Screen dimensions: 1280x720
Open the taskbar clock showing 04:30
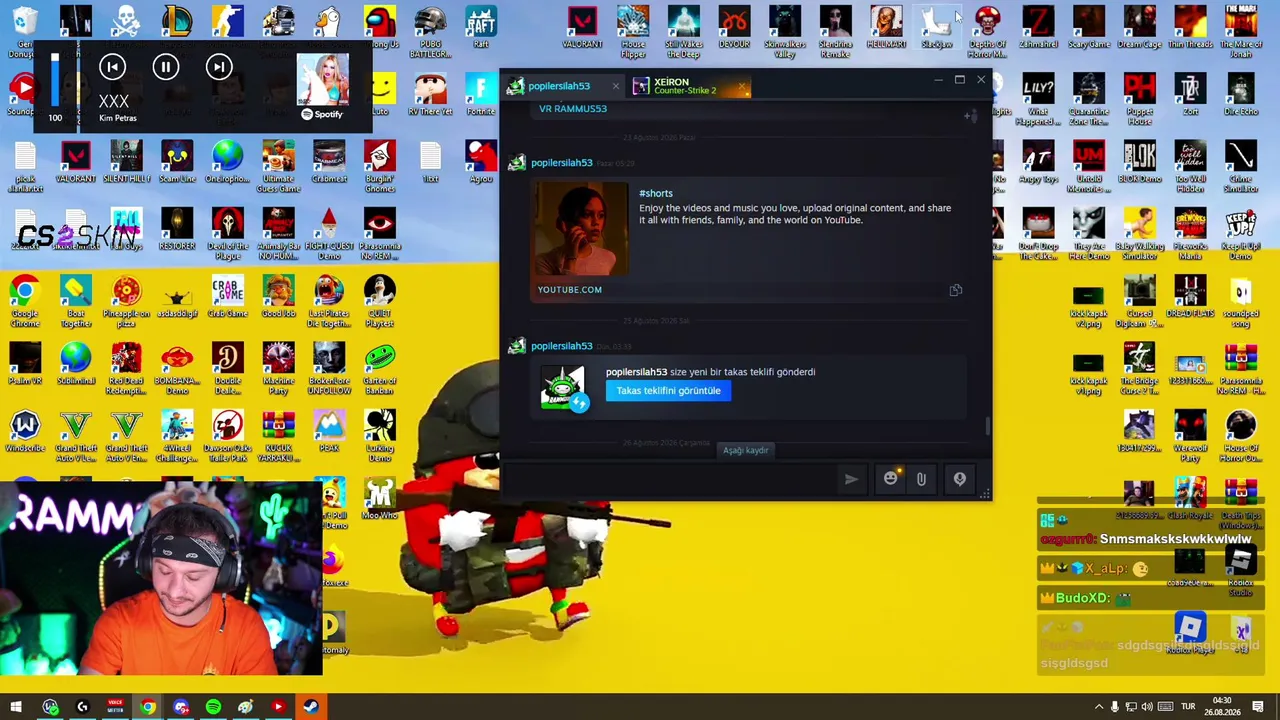pos(1222,707)
